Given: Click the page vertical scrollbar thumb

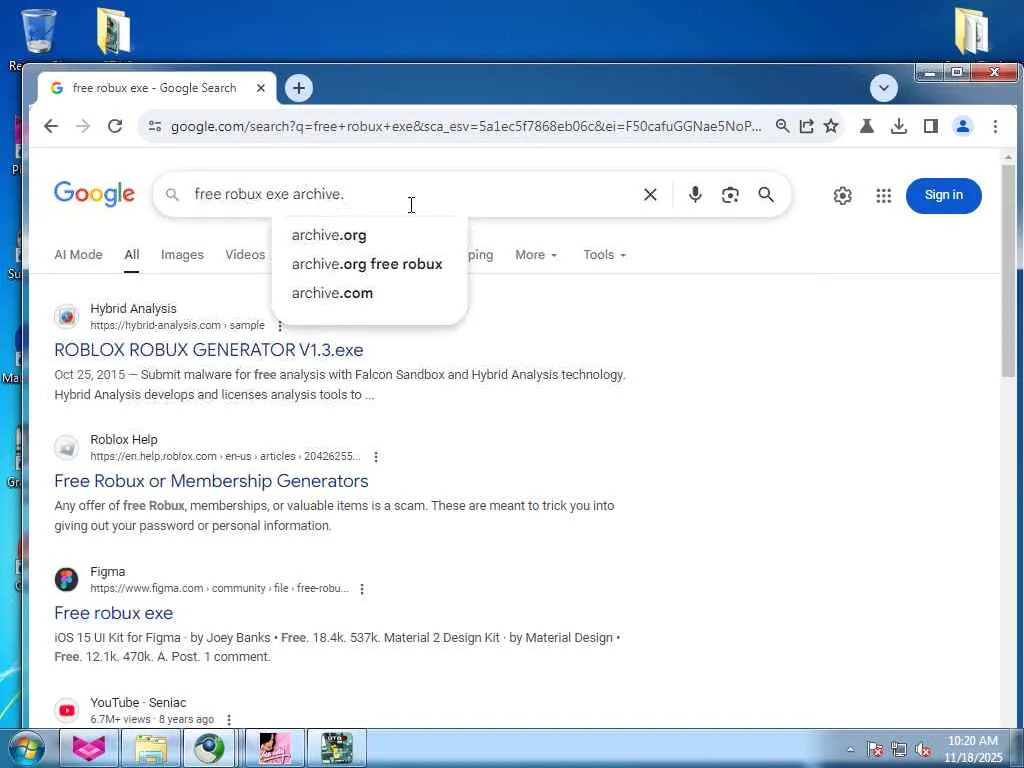Looking at the screenshot, I should click(1008, 271).
